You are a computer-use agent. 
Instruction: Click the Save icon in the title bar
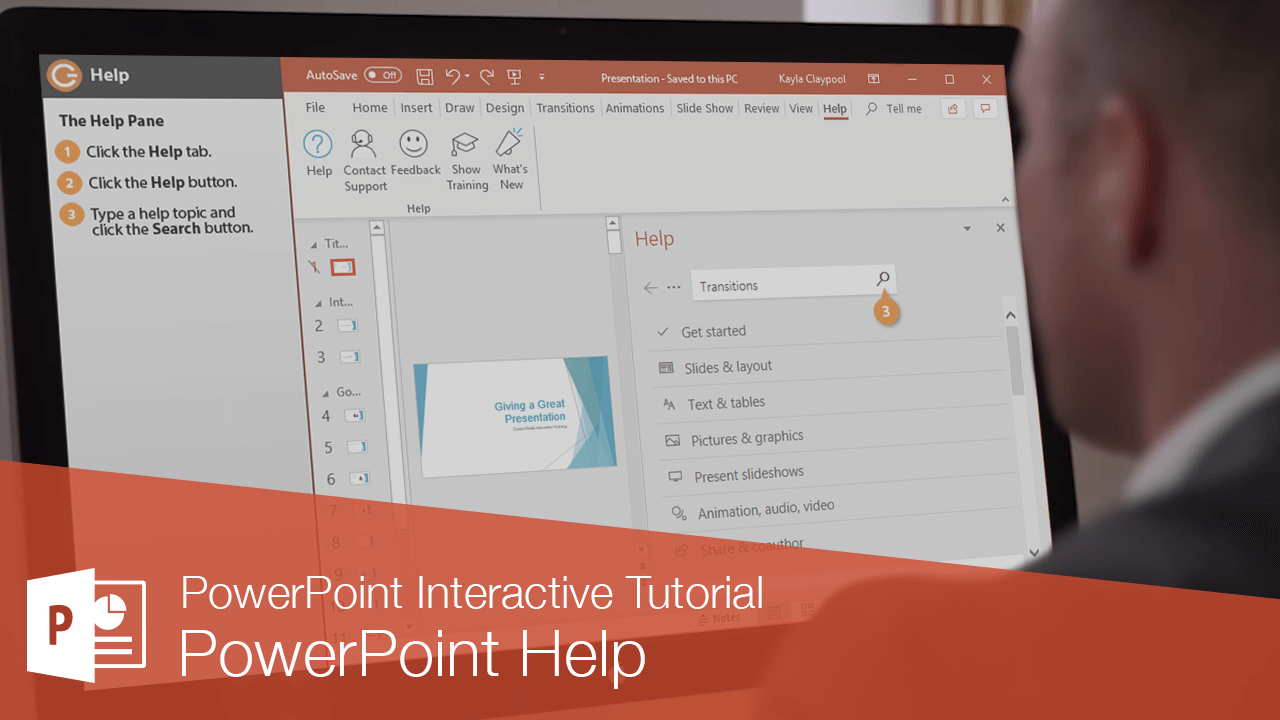[x=424, y=77]
